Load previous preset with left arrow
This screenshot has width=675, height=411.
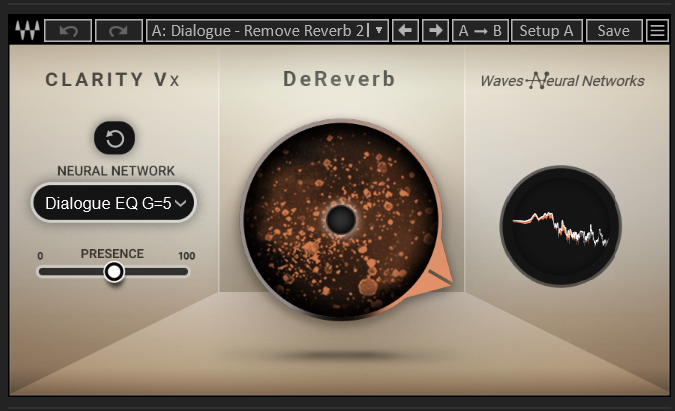point(405,31)
